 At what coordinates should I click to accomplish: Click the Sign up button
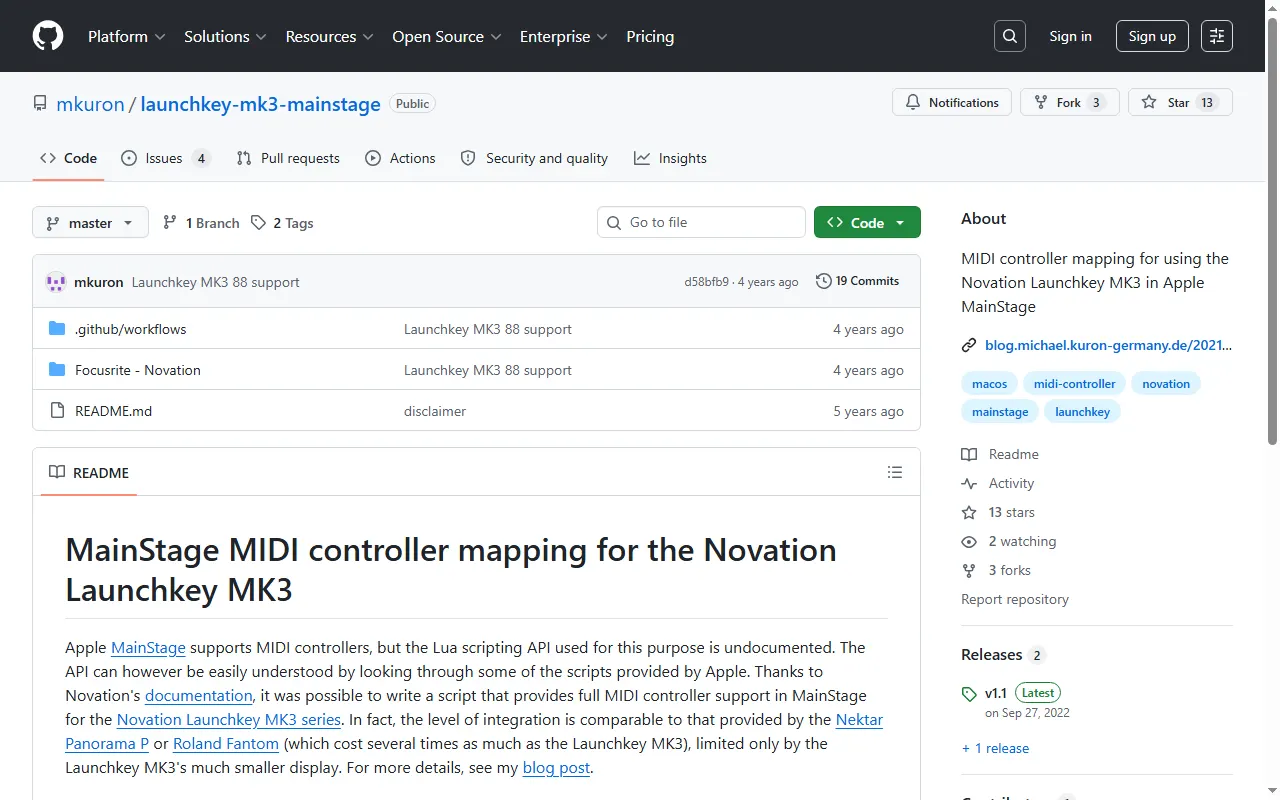point(1152,36)
